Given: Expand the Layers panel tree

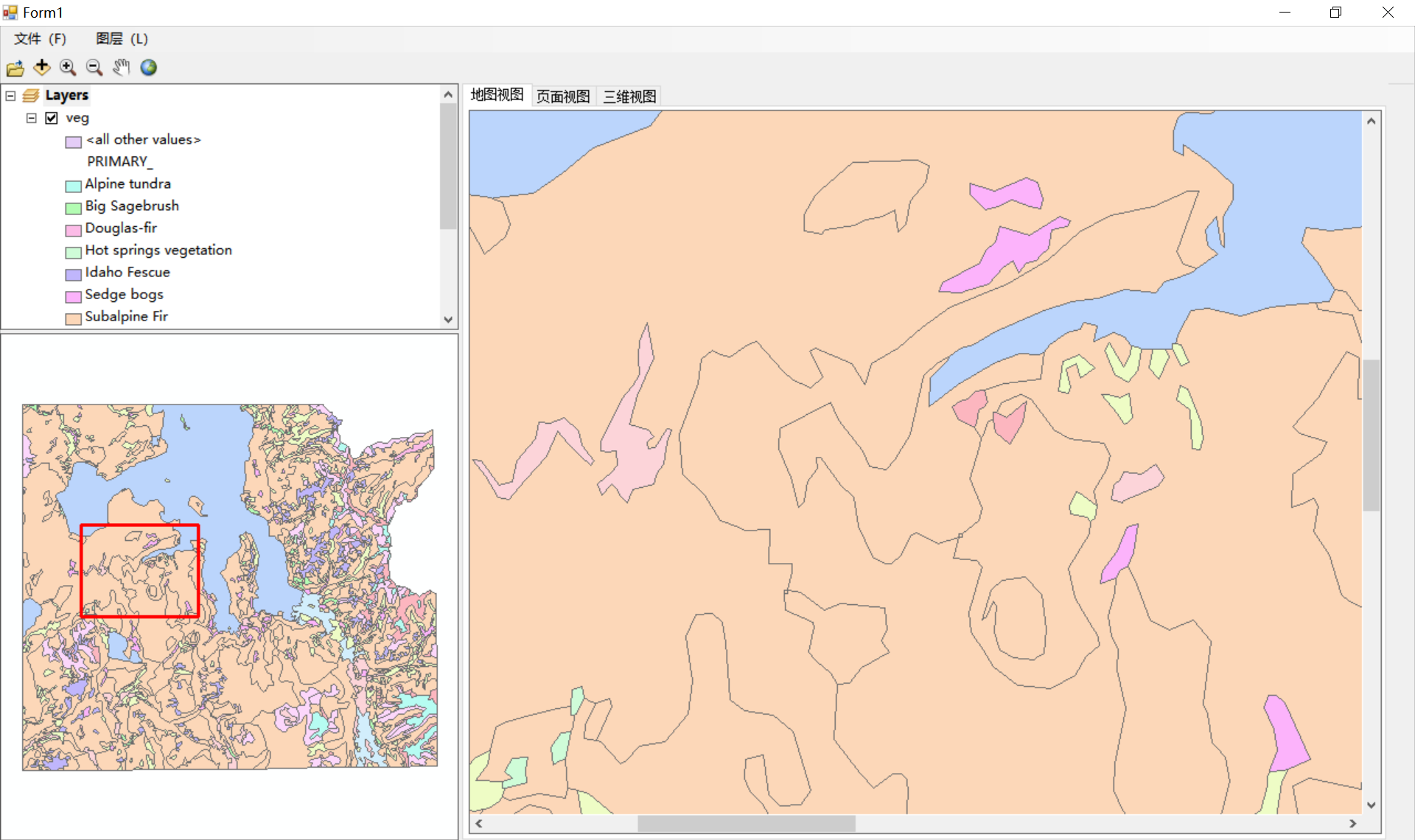Looking at the screenshot, I should click(x=15, y=95).
